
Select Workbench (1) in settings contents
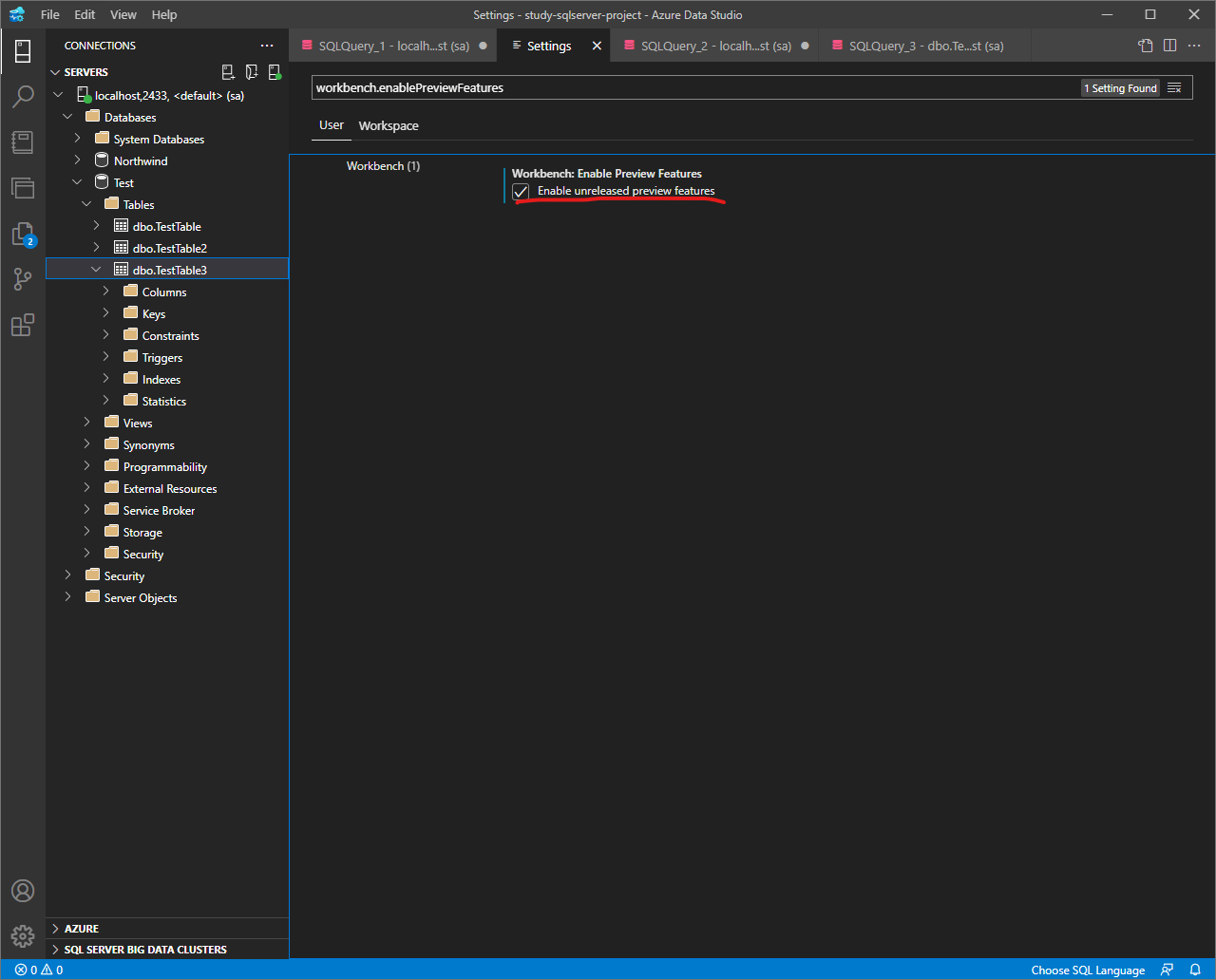(x=383, y=166)
